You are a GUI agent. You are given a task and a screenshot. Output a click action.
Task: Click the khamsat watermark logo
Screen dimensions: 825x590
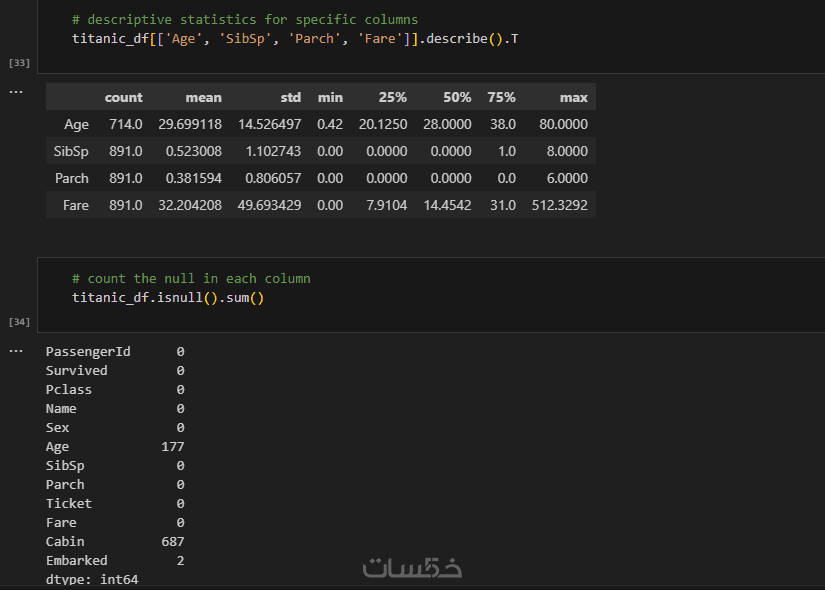412,567
